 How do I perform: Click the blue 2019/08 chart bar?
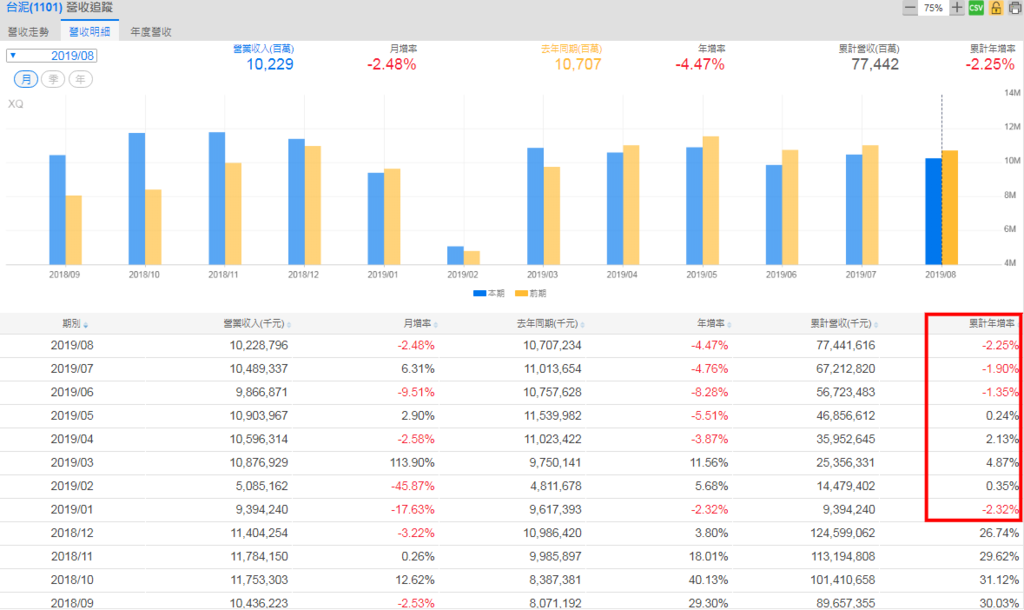click(x=933, y=211)
